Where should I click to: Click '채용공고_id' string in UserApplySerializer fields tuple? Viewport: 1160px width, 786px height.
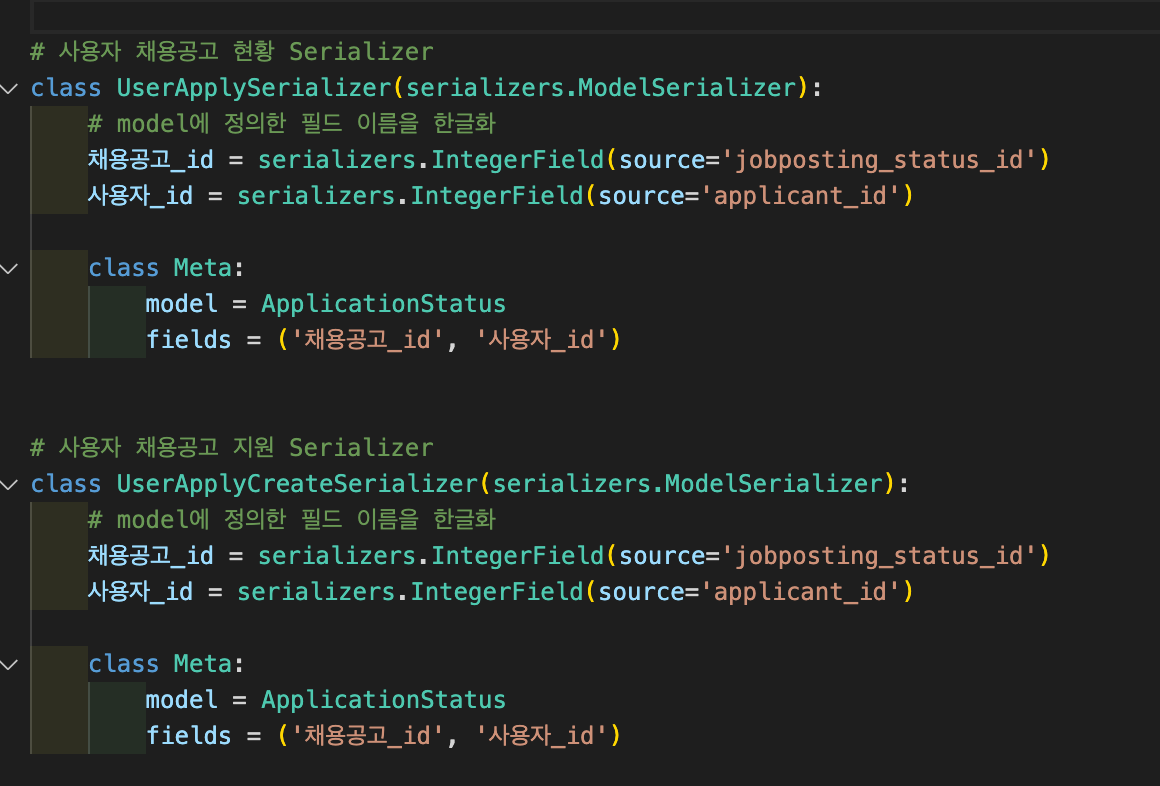368,340
